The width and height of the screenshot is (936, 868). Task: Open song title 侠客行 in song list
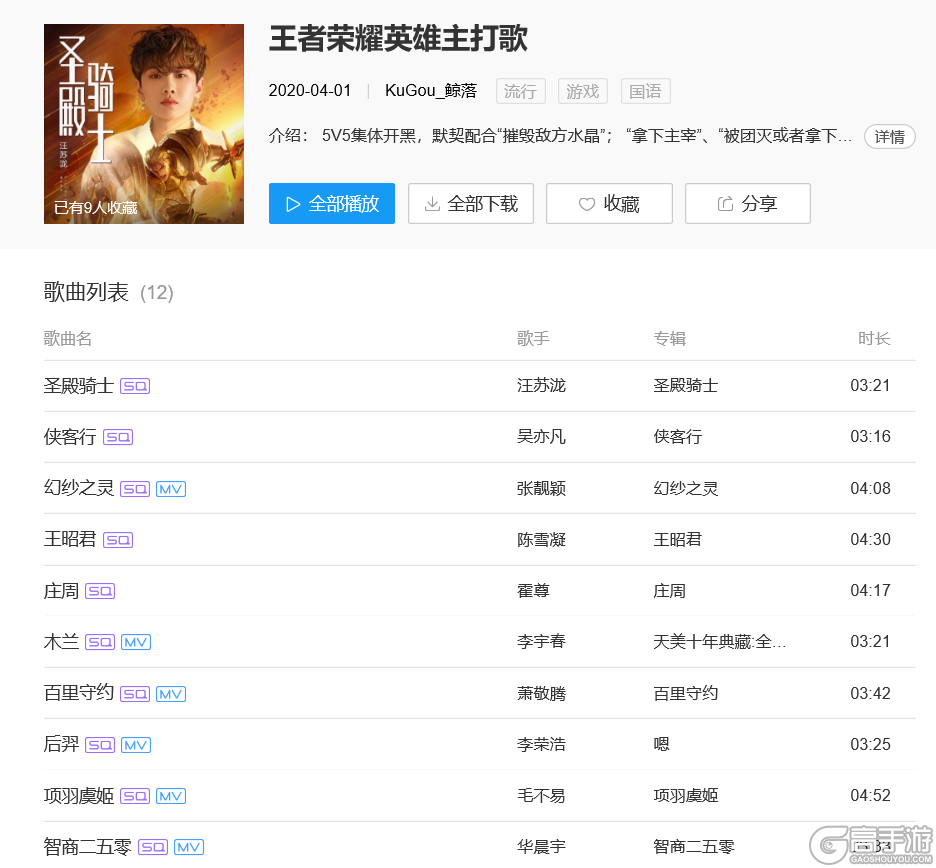tap(70, 436)
